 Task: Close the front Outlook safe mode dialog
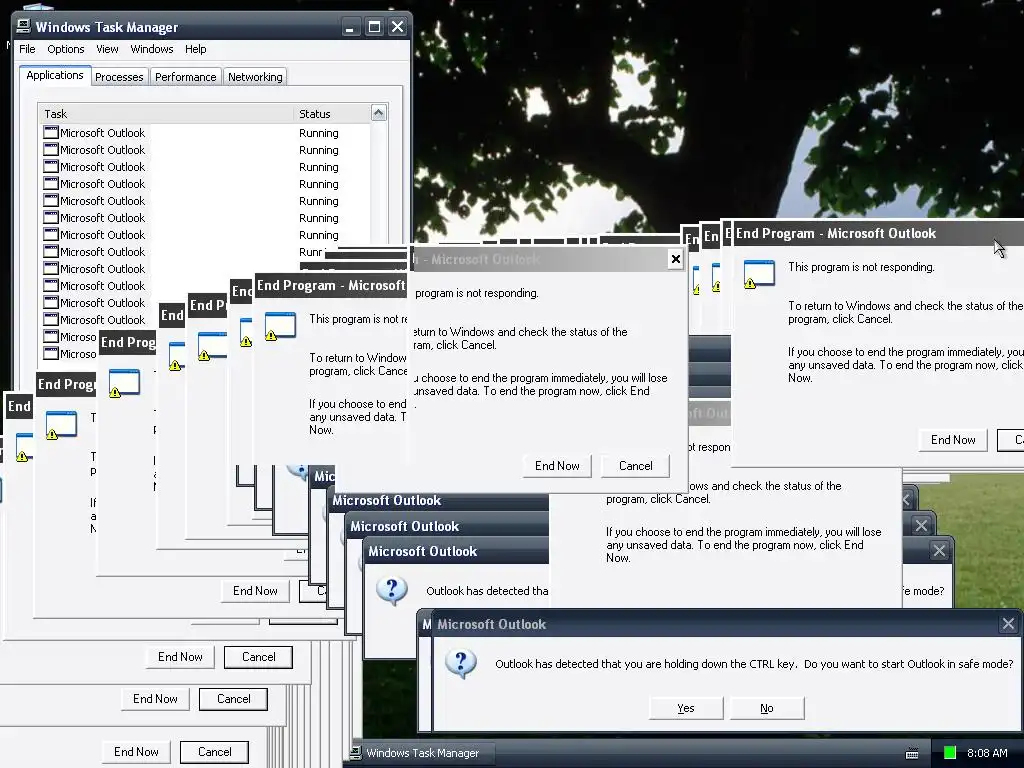pos(1008,624)
